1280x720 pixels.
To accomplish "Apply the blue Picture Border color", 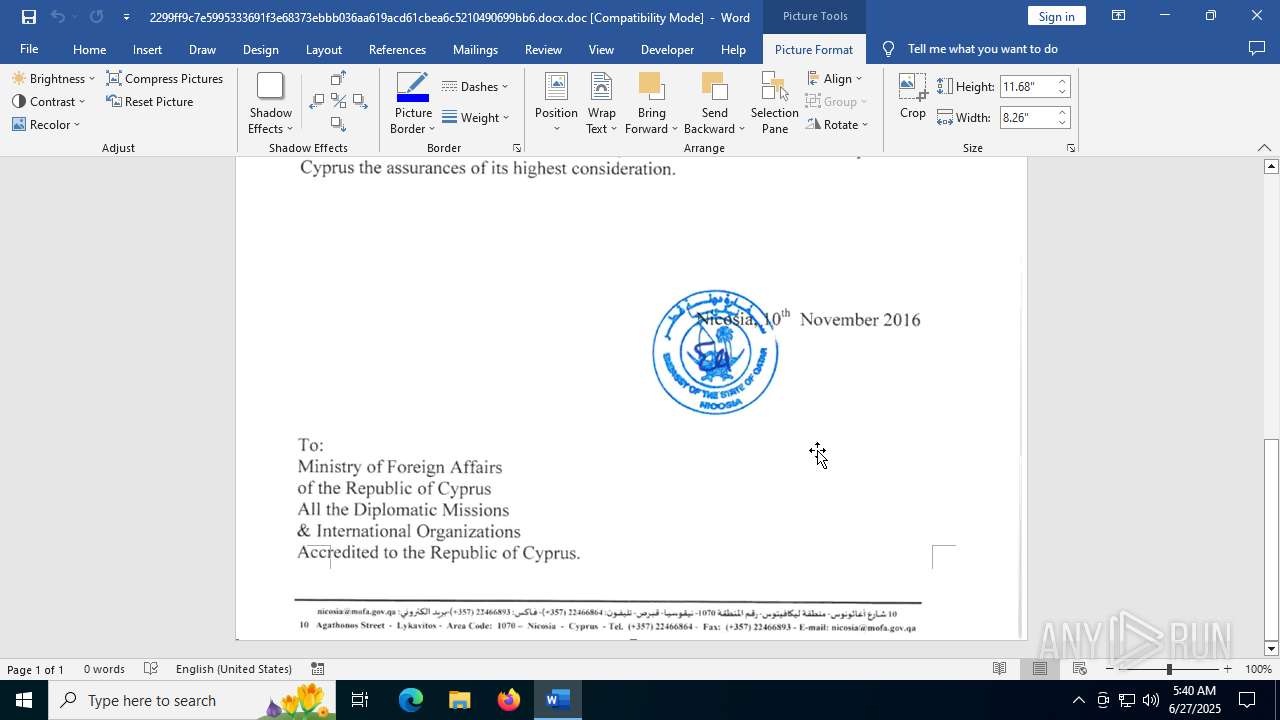I will tap(413, 87).
